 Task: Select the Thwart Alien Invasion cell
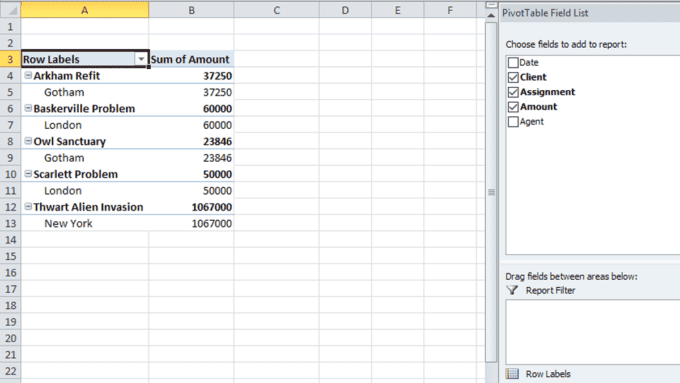pyautogui.click(x=85, y=207)
